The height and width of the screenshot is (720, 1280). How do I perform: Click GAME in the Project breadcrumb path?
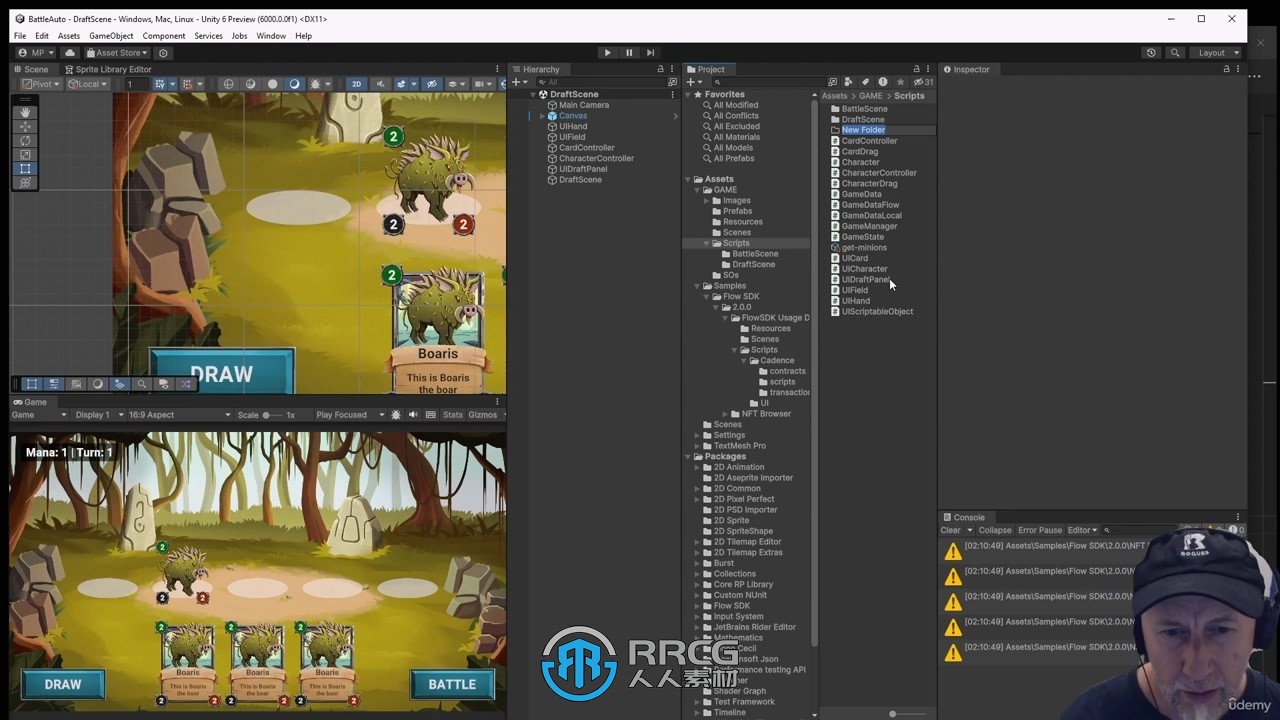[870, 96]
